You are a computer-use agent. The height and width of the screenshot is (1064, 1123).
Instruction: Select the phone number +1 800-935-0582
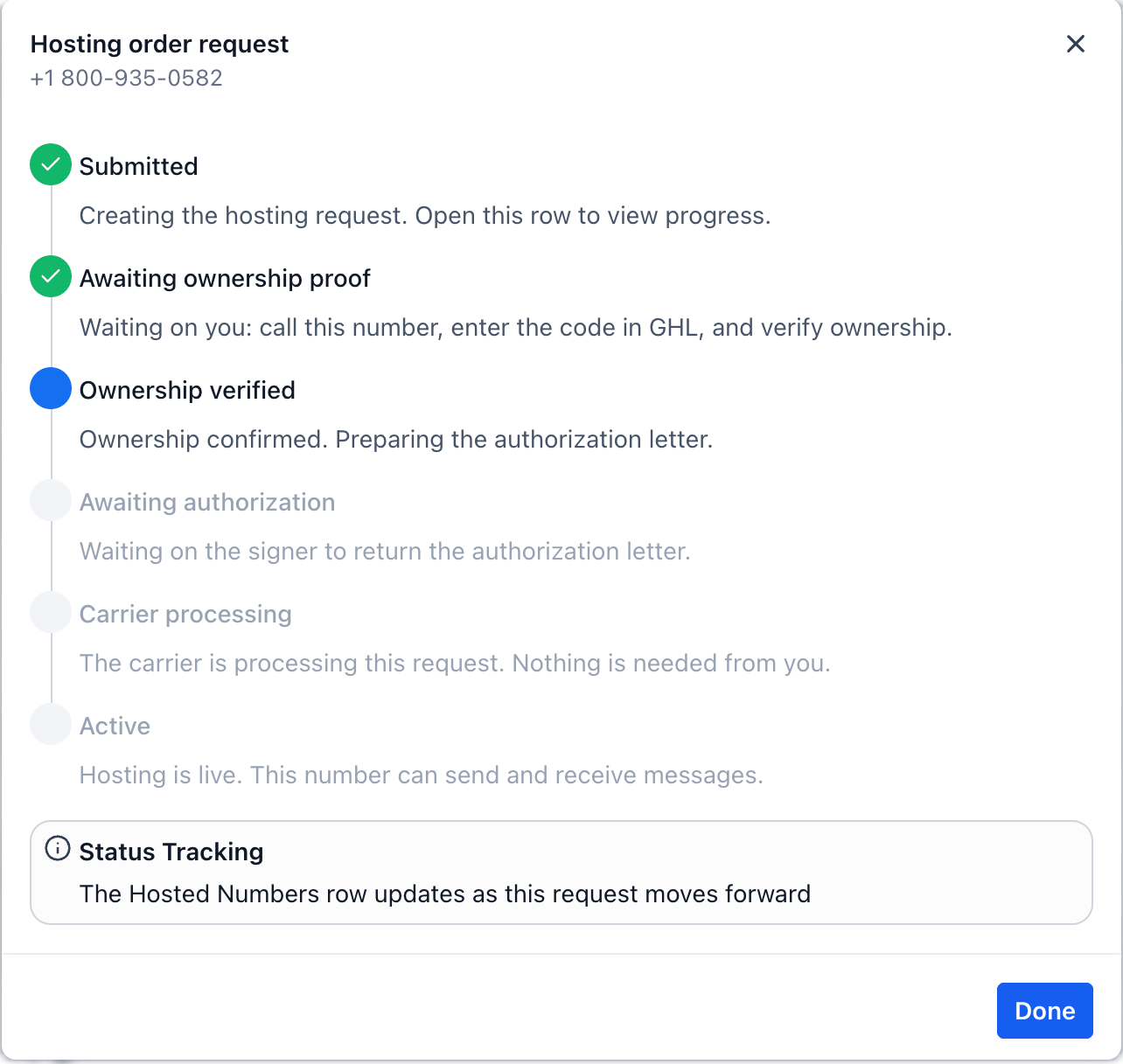pos(127,78)
